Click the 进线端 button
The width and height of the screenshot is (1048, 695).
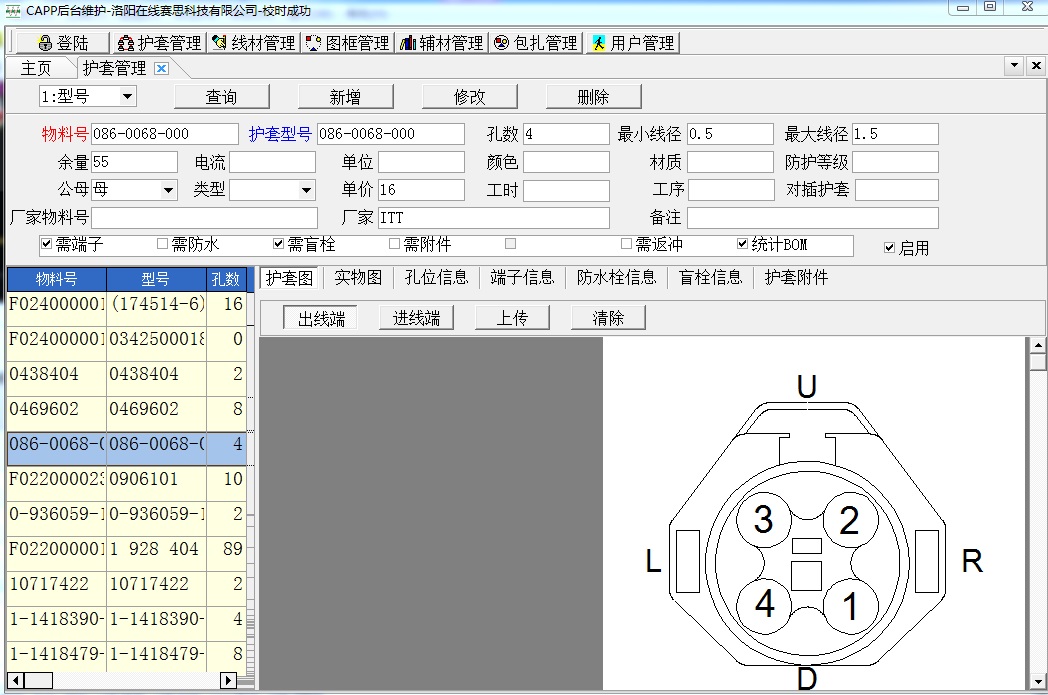(416, 318)
